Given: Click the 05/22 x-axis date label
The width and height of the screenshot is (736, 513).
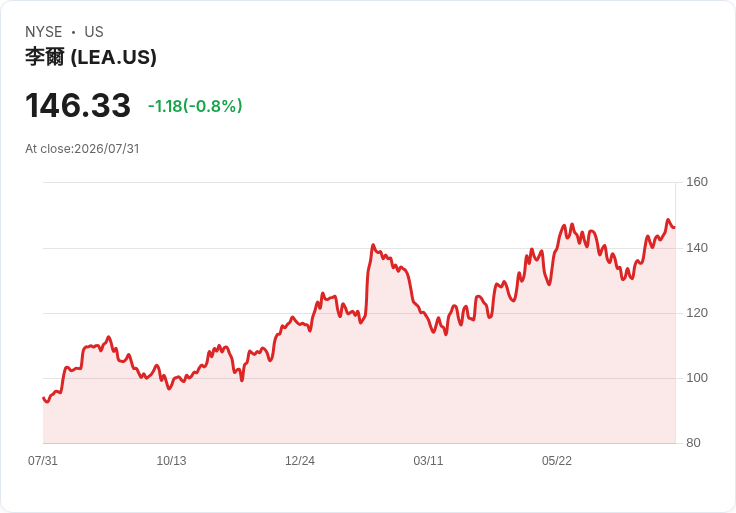Looking at the screenshot, I should coord(557,460).
